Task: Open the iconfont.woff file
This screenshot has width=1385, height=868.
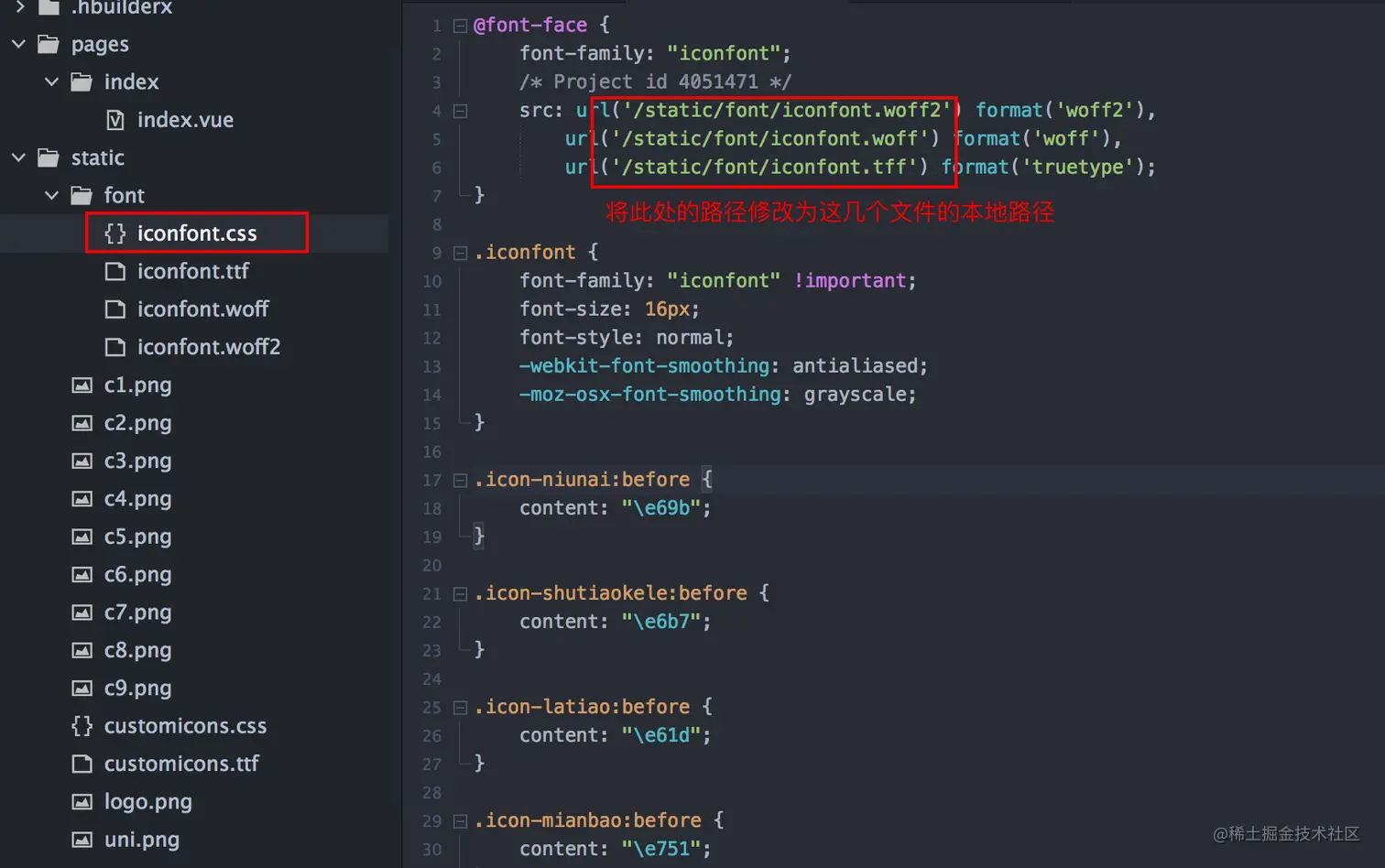Action: point(203,309)
